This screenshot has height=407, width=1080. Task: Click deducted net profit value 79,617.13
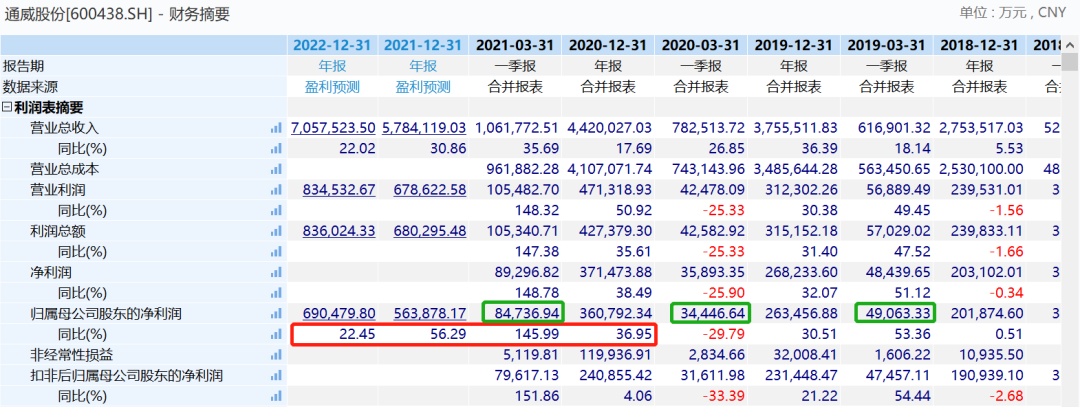(x=527, y=376)
